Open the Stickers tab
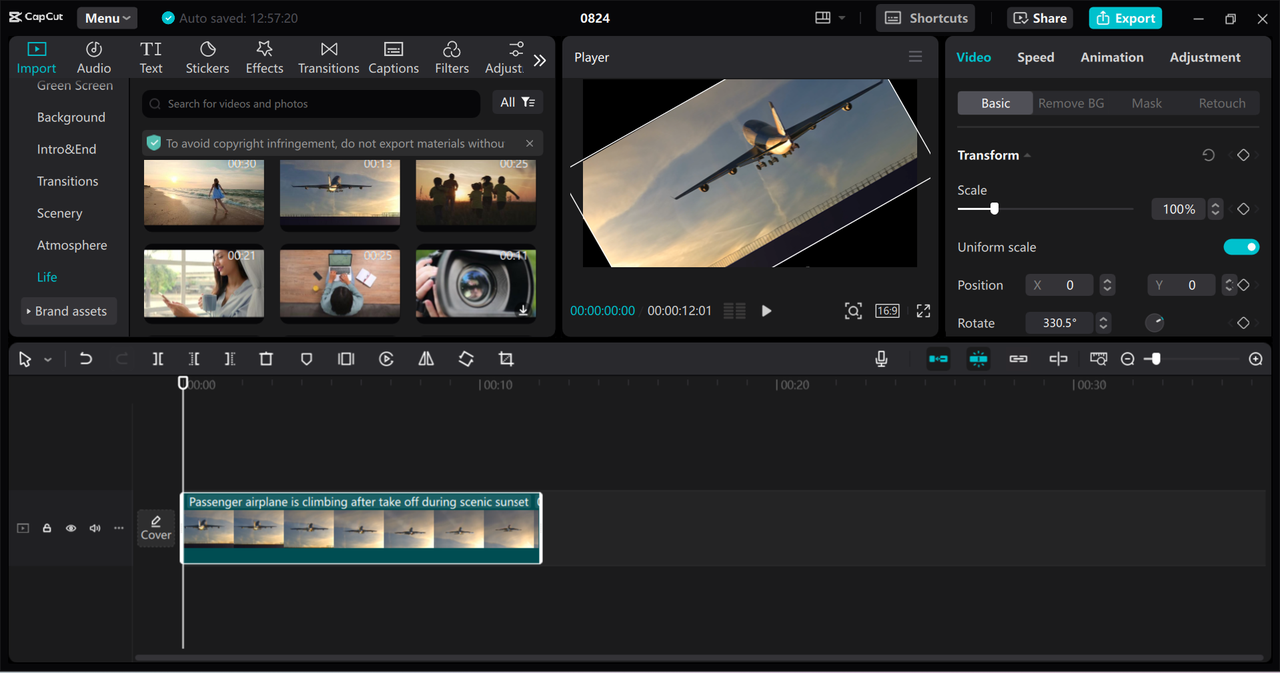The image size is (1280, 673). 207,57
